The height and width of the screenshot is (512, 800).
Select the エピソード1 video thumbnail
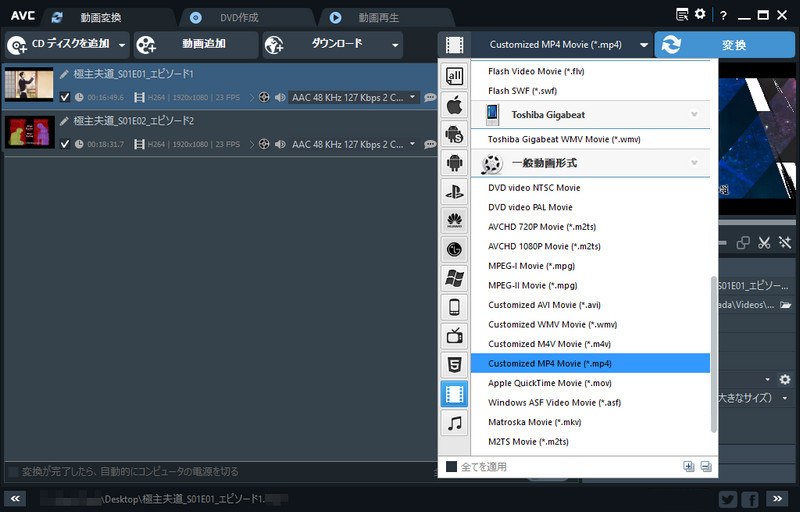click(x=29, y=85)
